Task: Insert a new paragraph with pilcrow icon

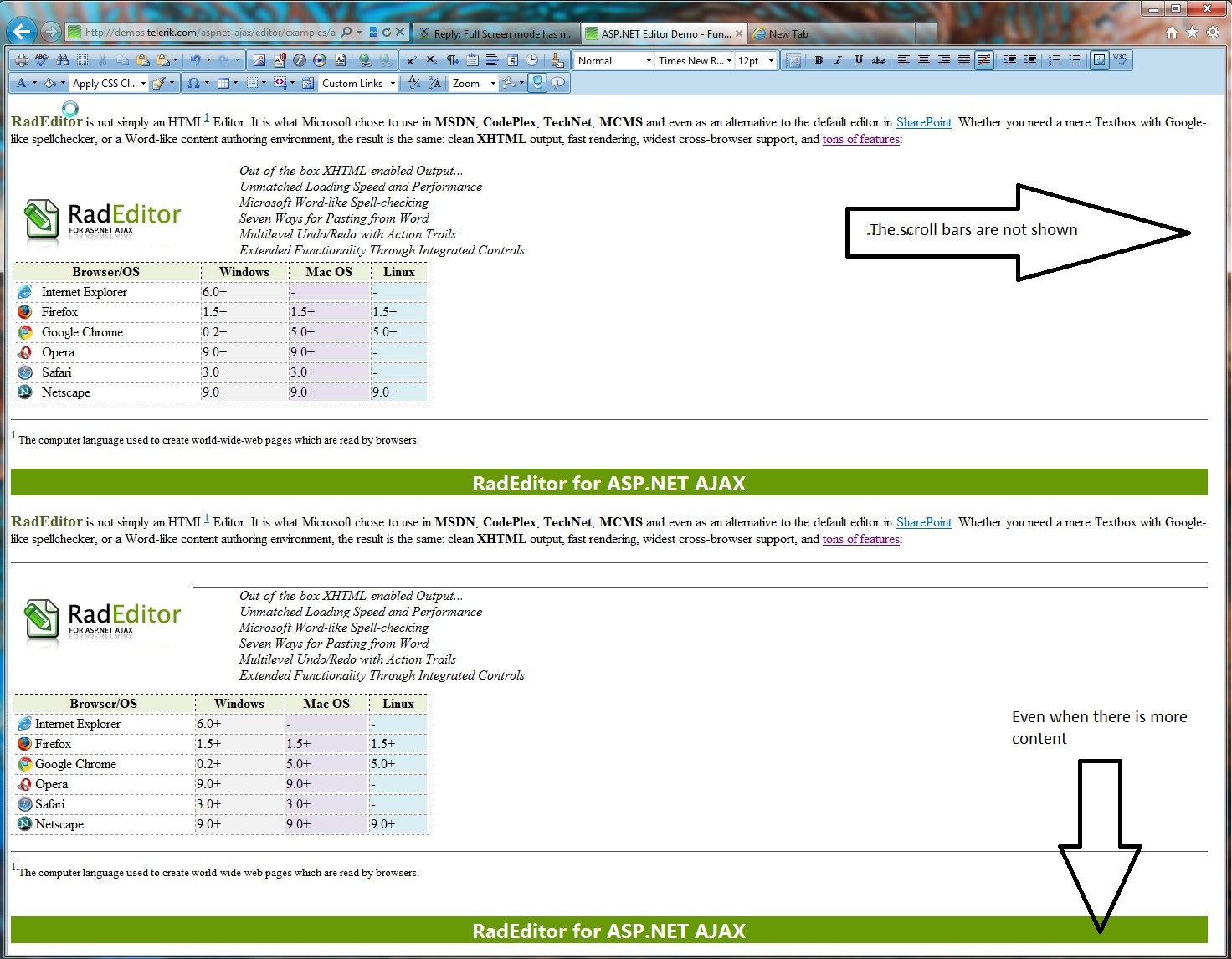Action: [452, 60]
